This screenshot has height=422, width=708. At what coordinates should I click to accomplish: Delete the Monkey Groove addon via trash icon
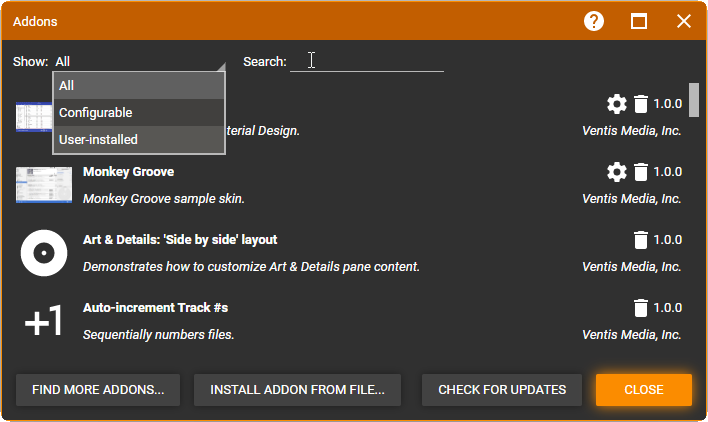[x=641, y=172]
